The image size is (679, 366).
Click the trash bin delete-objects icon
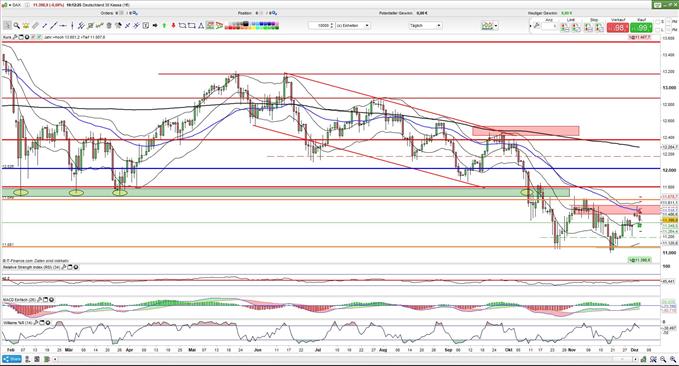pos(109,26)
